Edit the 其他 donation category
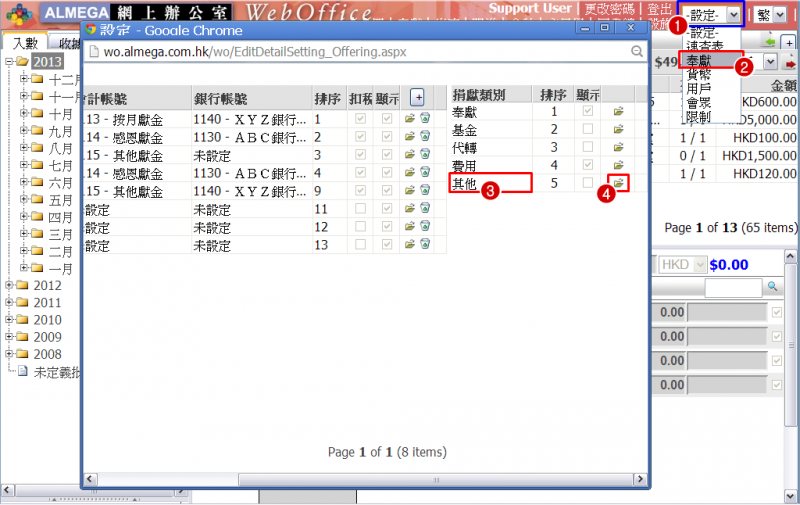 click(618, 183)
